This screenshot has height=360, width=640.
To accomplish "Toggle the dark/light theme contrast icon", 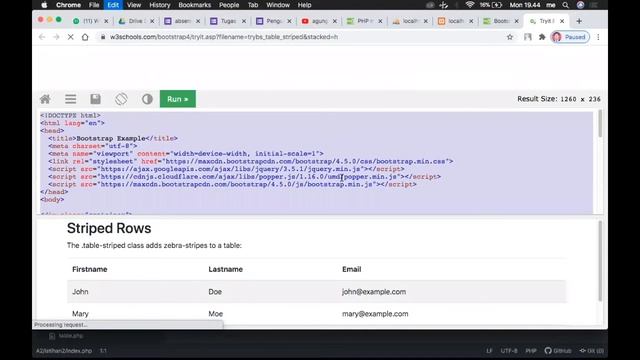I will click(x=147, y=99).
